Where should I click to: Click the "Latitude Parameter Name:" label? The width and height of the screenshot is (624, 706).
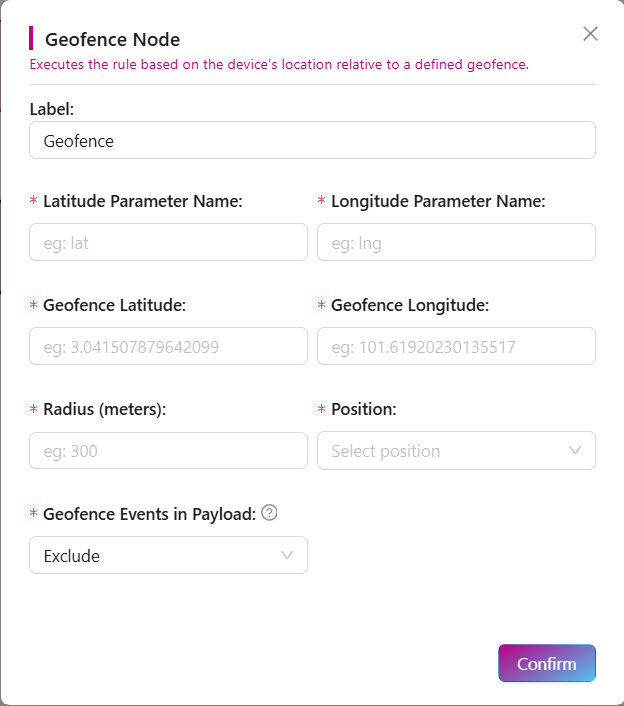(x=142, y=201)
